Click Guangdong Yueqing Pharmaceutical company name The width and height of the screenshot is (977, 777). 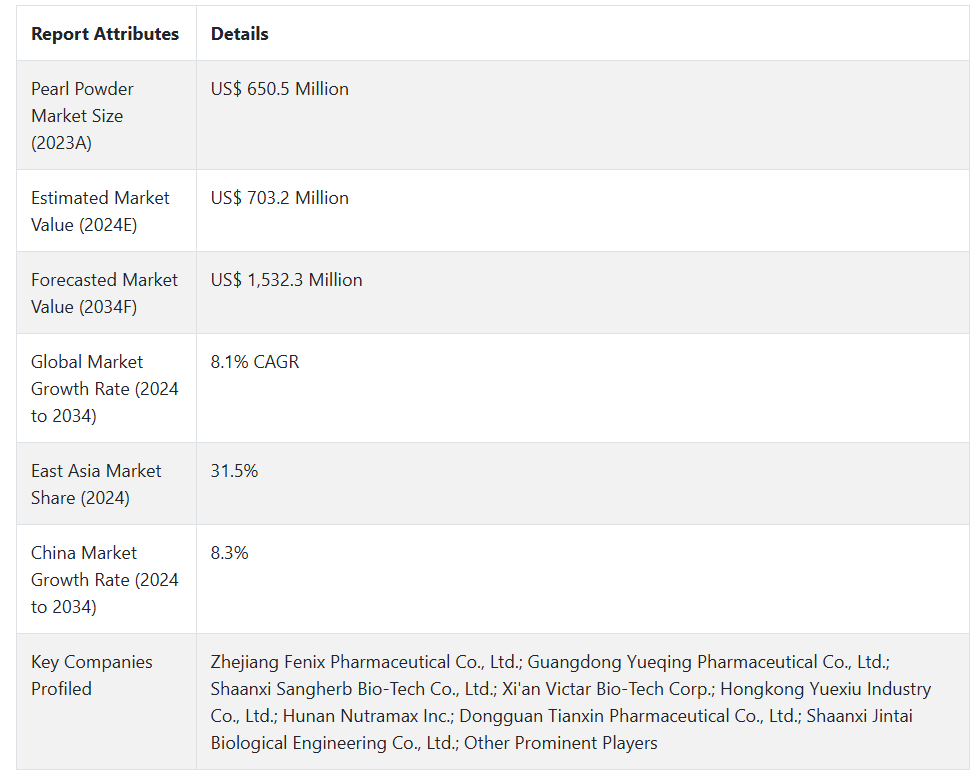pos(707,662)
